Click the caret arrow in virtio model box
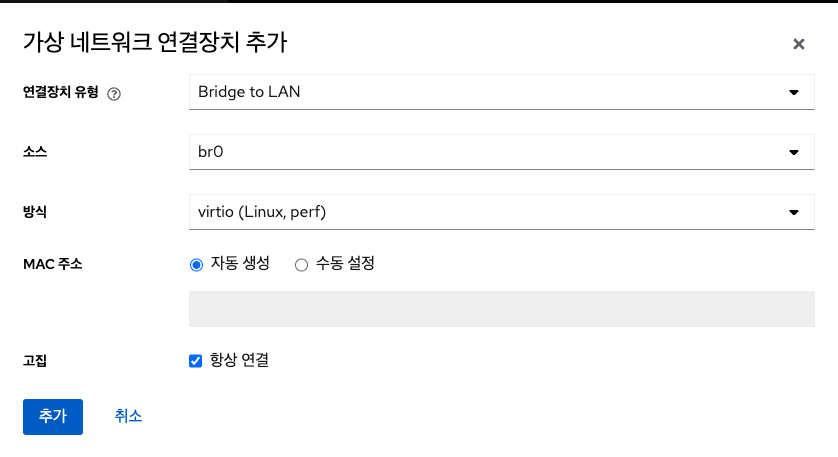Screen dimensions: 838x457 (794, 213)
